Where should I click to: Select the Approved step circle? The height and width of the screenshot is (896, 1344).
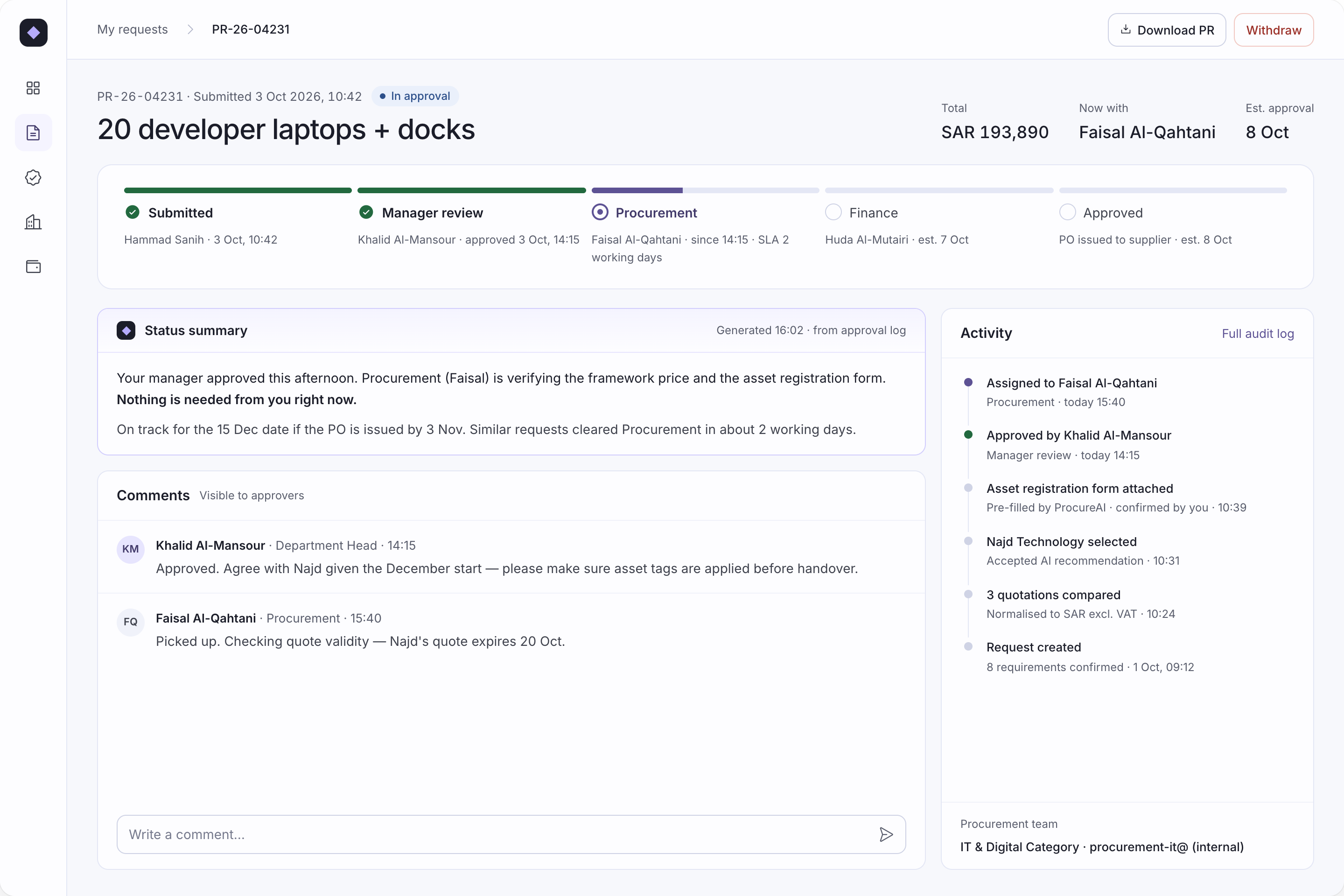point(1067,213)
